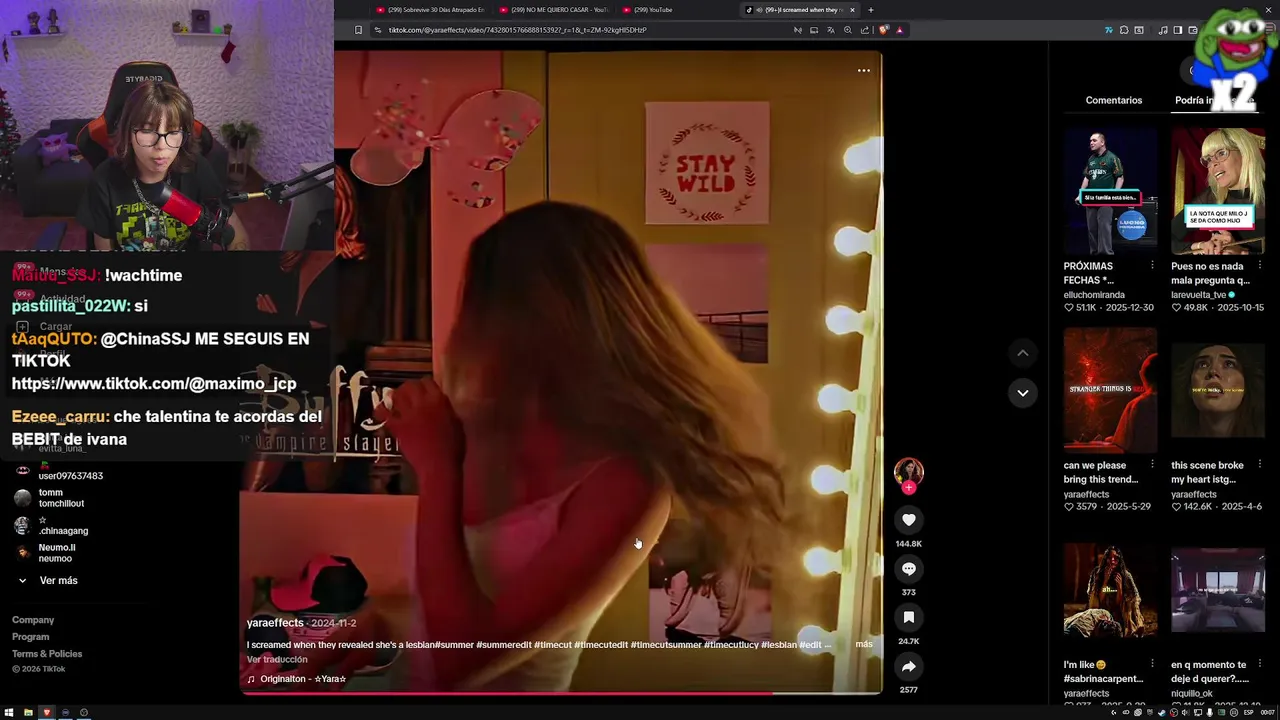Click the music note icon by Originalton

pos(251,679)
